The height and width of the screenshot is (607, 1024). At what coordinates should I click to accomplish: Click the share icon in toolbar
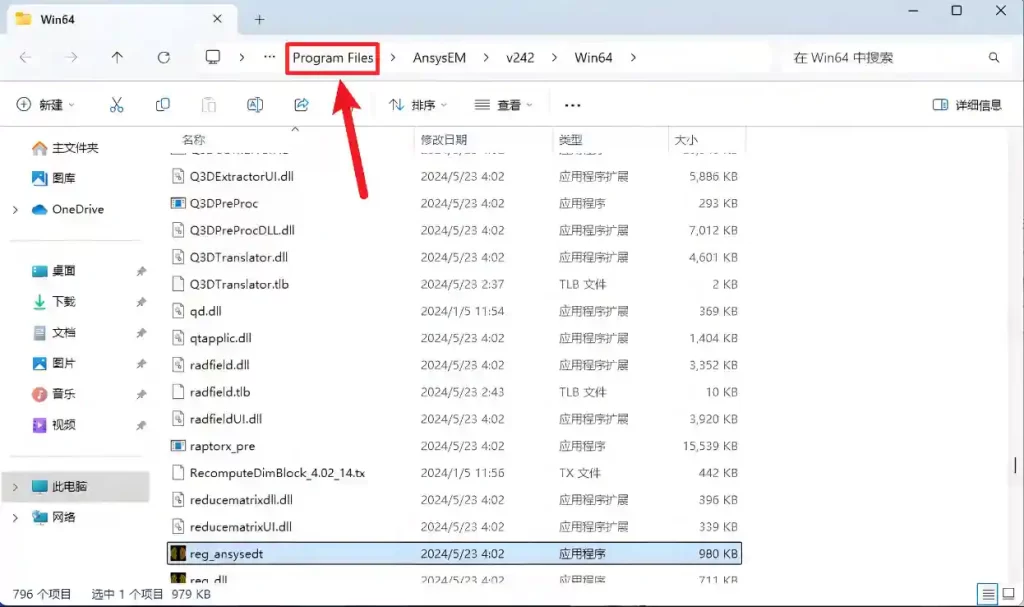301,105
